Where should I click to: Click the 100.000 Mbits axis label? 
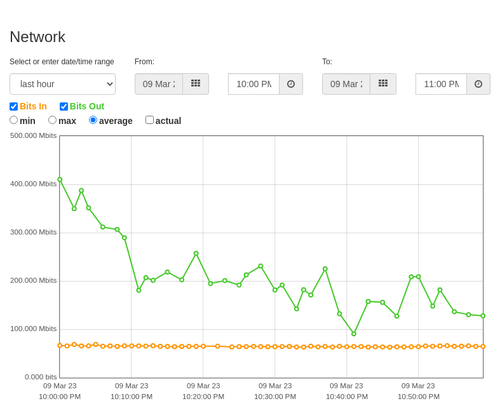33,329
